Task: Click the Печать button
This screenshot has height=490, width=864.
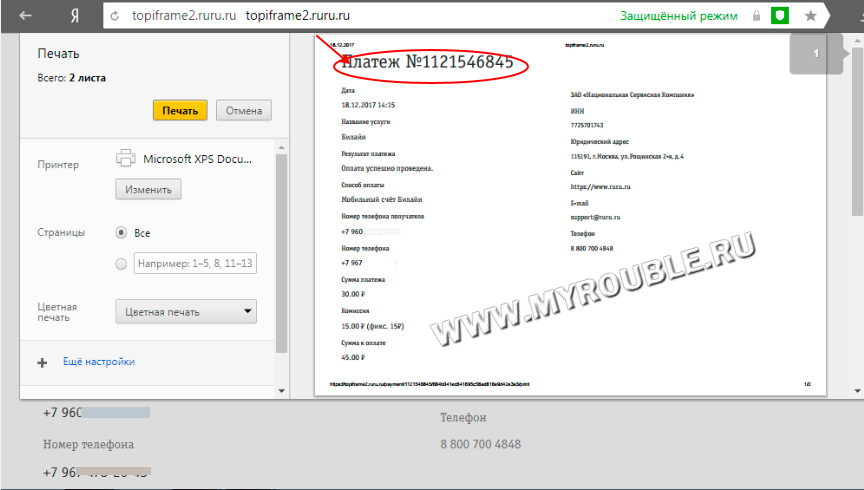Action: [180, 110]
